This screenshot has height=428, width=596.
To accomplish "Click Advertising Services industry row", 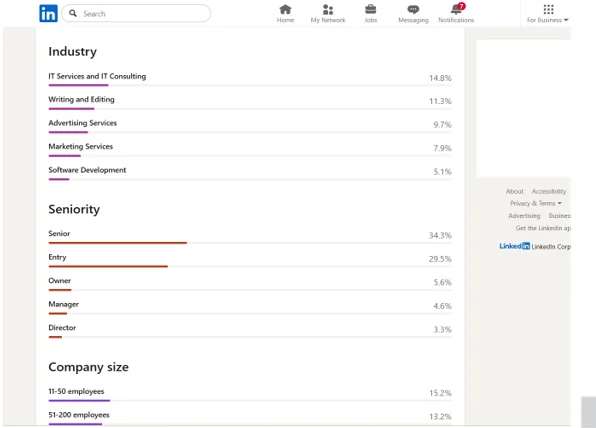I will coord(250,126).
